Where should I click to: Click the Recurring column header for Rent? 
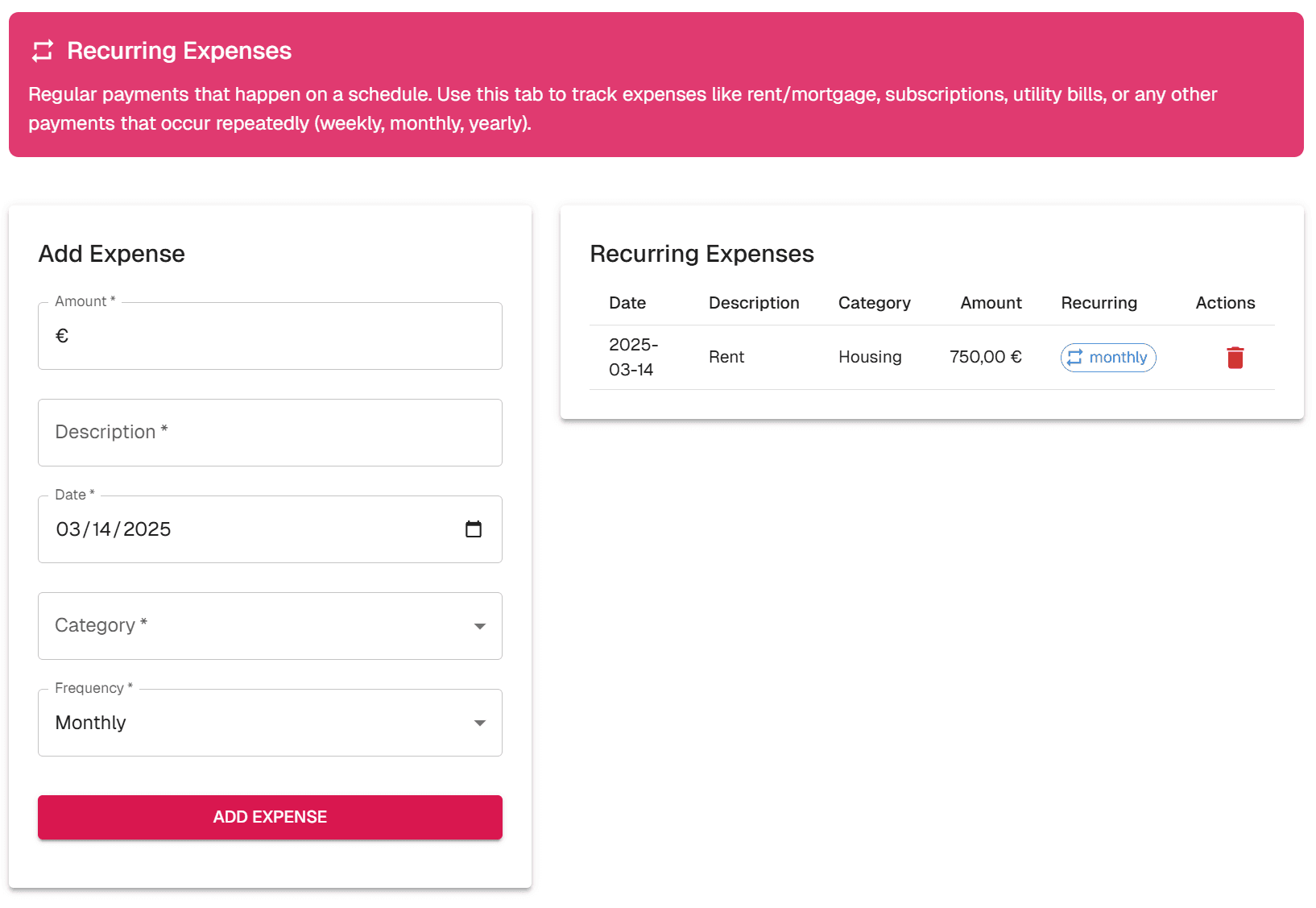[x=1099, y=303]
